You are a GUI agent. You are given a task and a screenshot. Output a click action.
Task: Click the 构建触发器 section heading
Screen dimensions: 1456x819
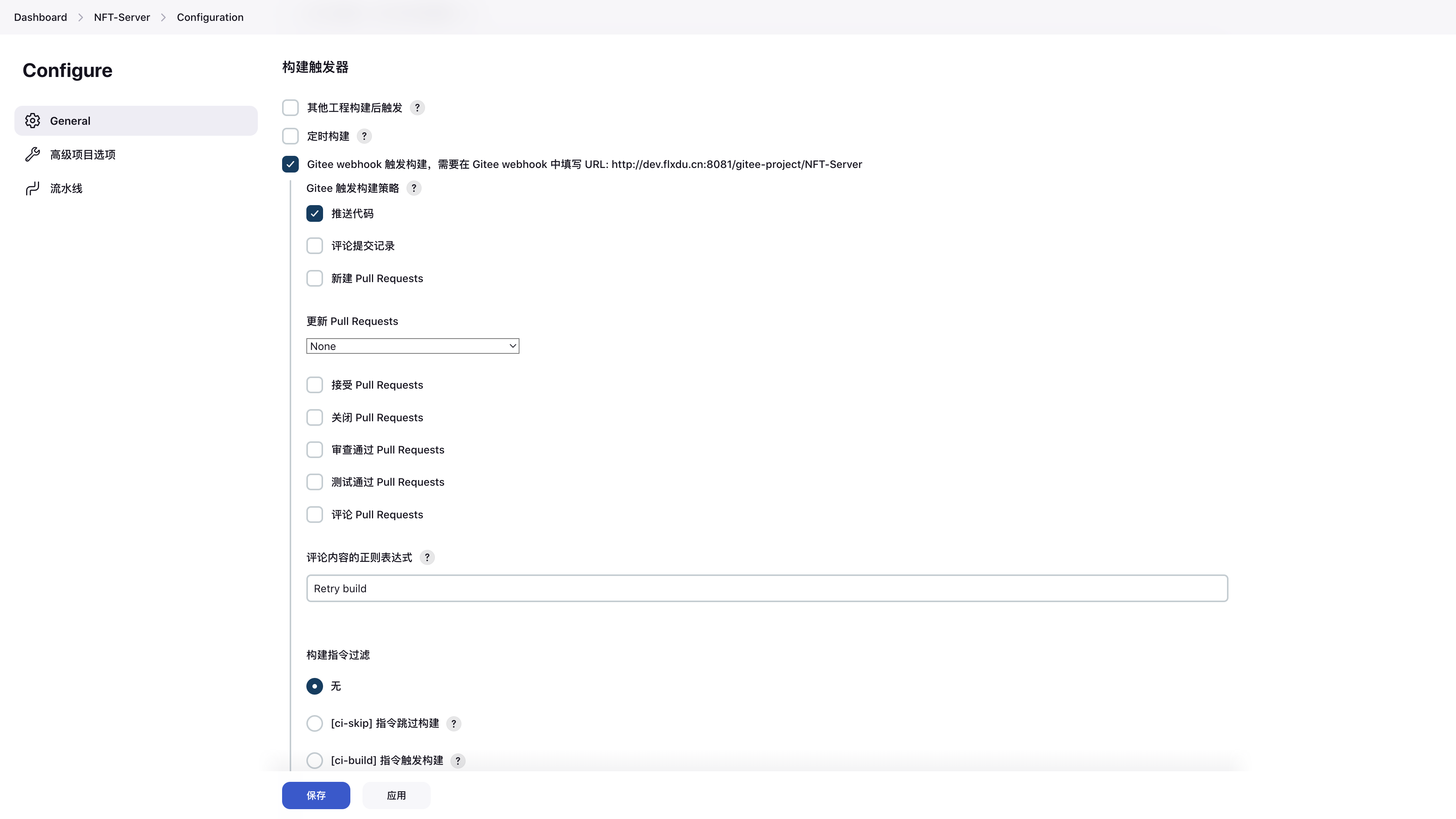pos(315,67)
